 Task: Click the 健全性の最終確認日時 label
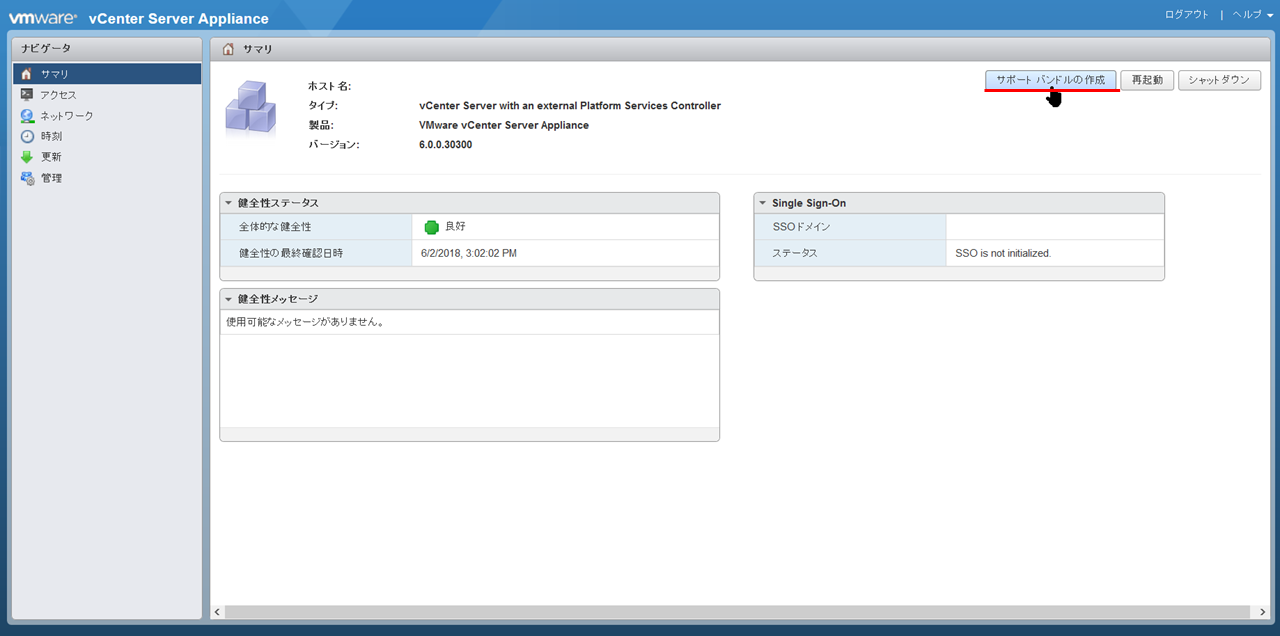[x=291, y=253]
